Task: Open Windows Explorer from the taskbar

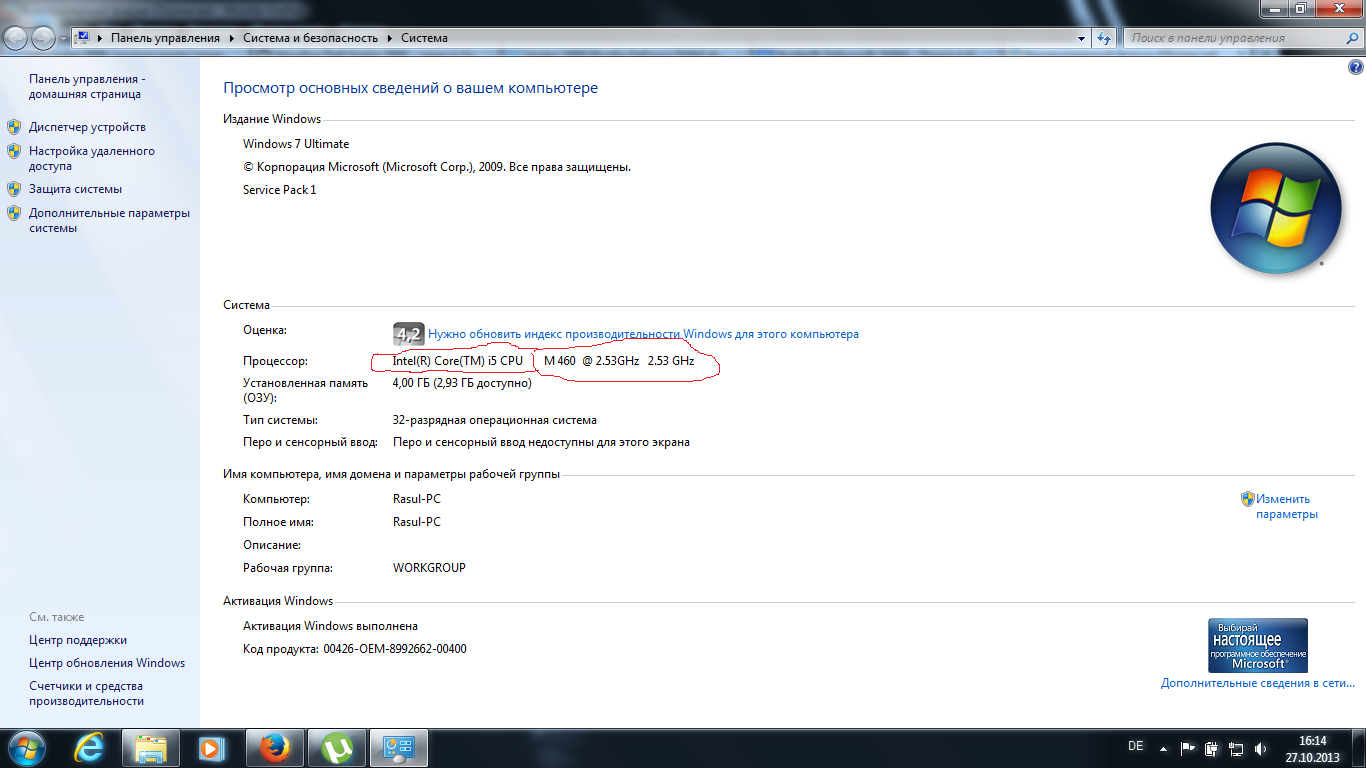Action: tap(151, 748)
